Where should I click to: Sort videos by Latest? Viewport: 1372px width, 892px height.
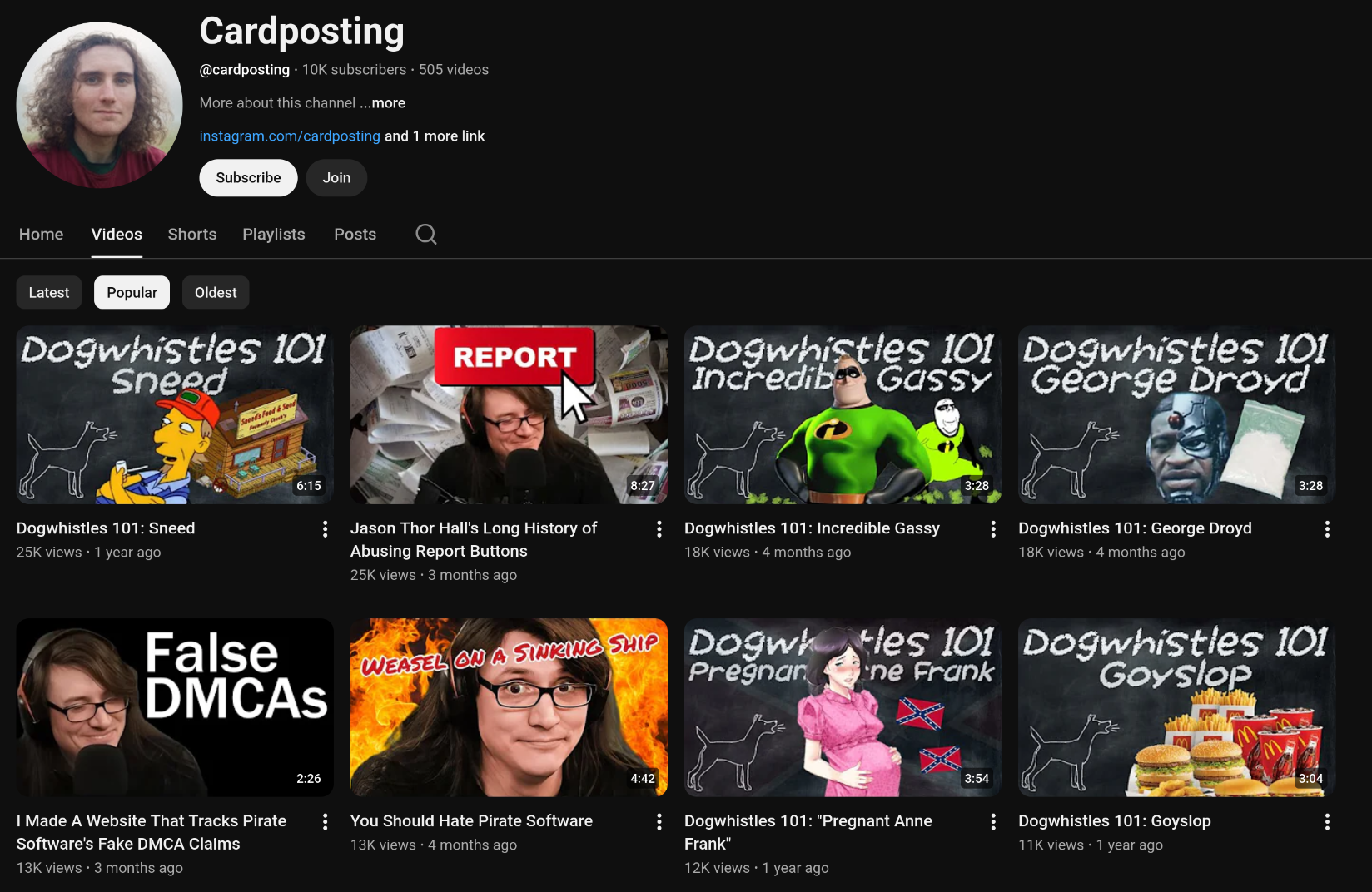(x=49, y=293)
